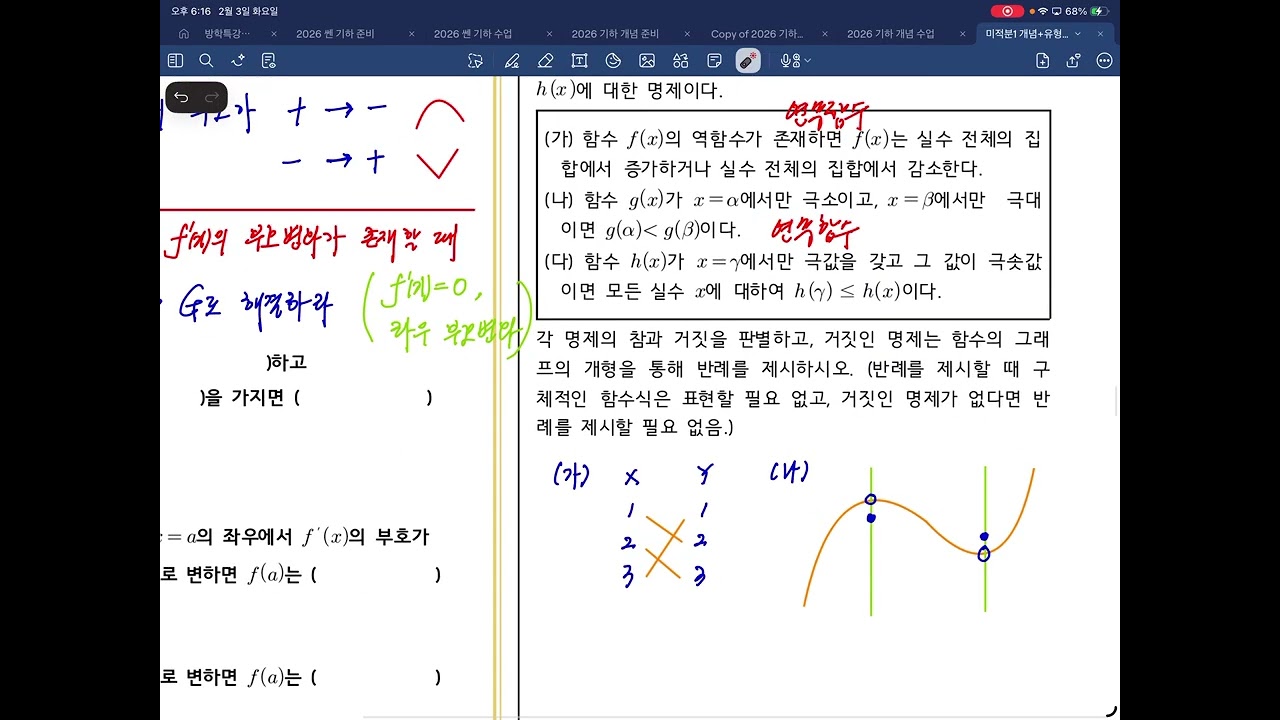
Task: Select the Eraser tool
Action: click(545, 61)
